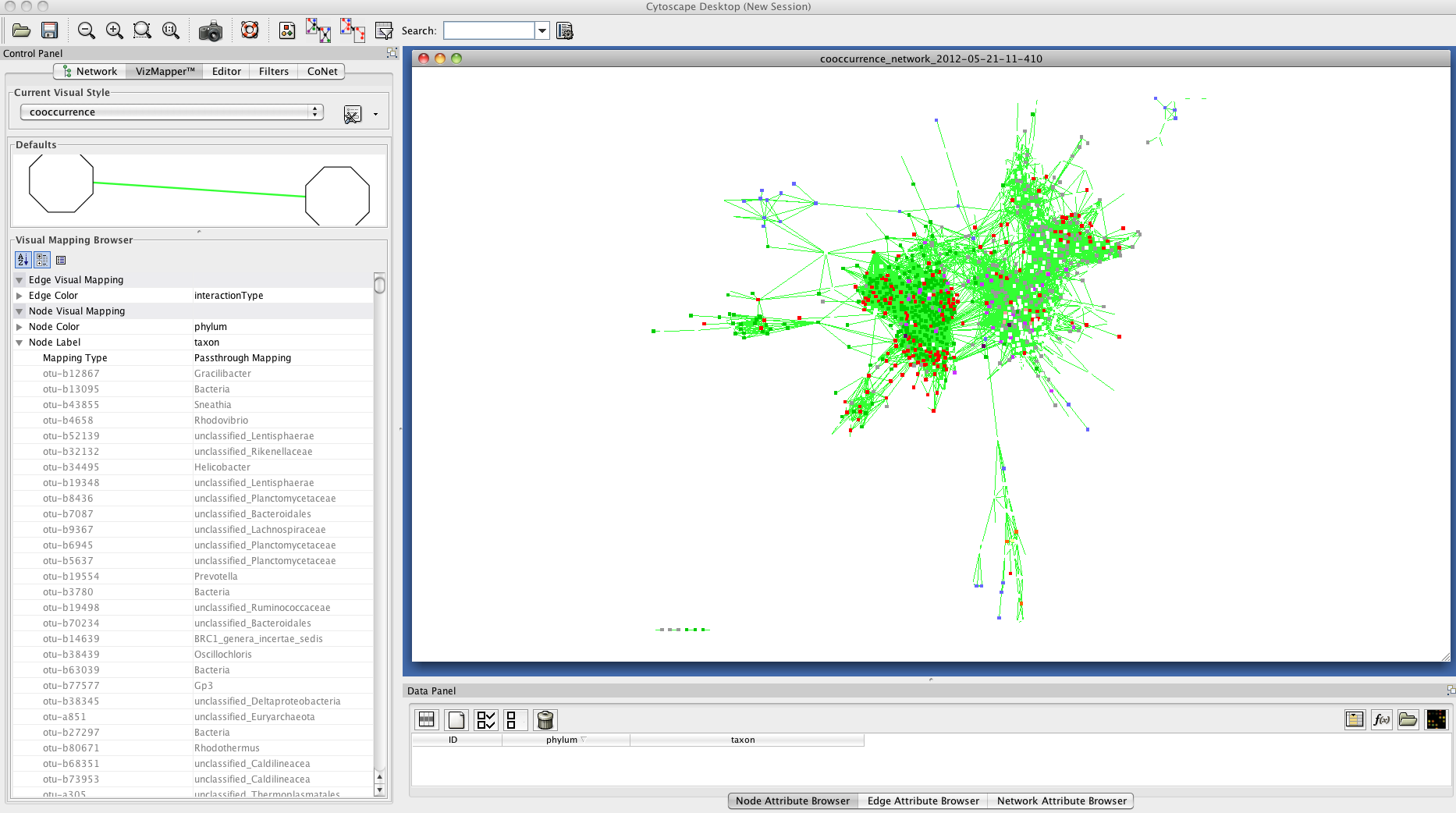The height and width of the screenshot is (813, 1456).
Task: Click the select all attributes checklist icon
Action: pos(485,719)
